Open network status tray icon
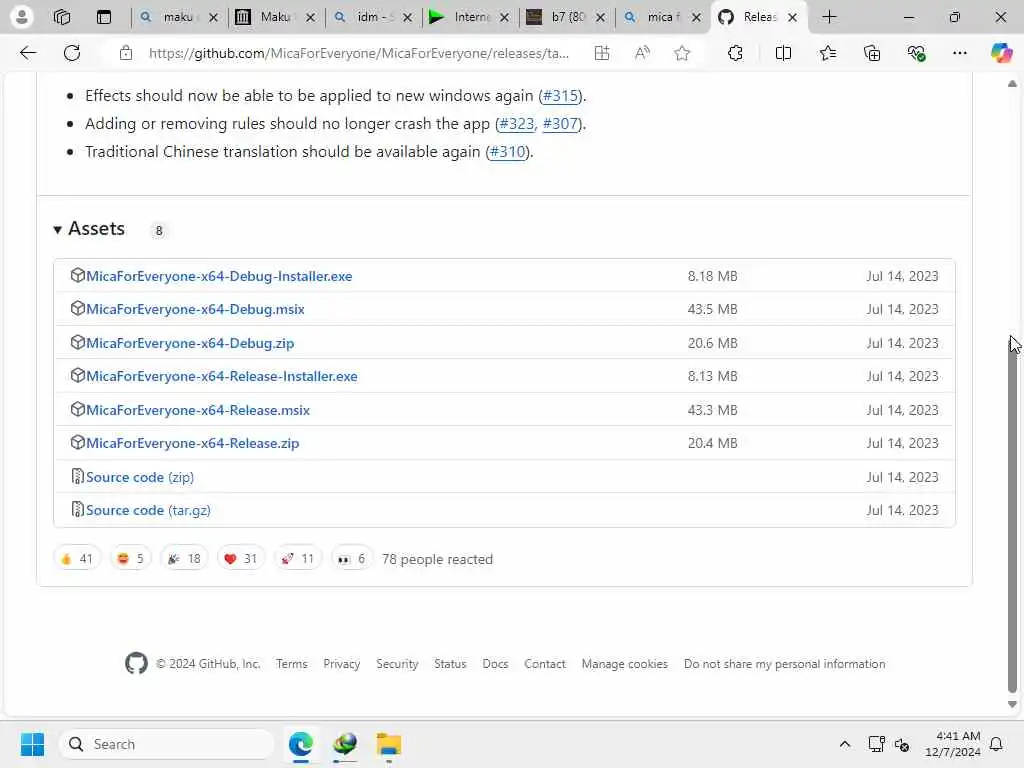 [x=876, y=744]
